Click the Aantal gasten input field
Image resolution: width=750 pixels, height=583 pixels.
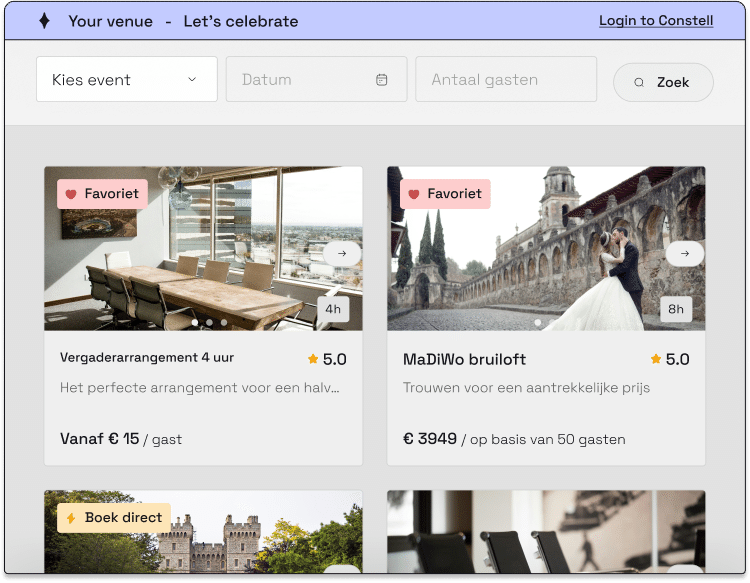coord(505,80)
